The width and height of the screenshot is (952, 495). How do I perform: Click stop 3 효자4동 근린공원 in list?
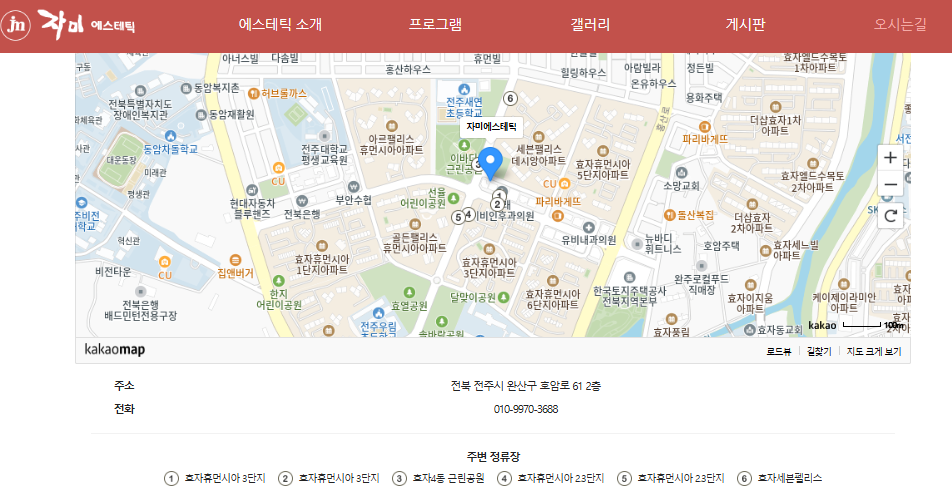438,478
